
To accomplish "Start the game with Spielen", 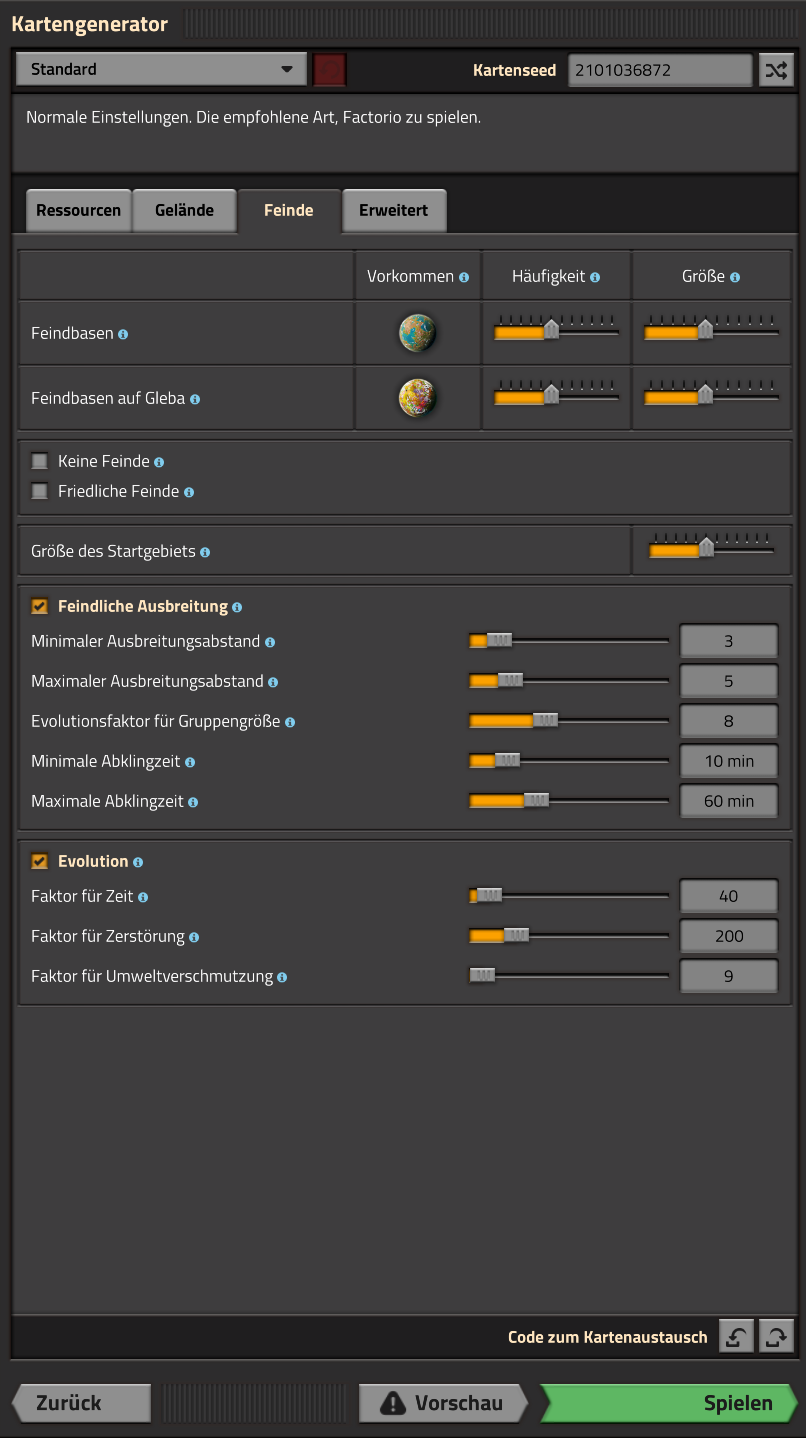I will 668,1403.
